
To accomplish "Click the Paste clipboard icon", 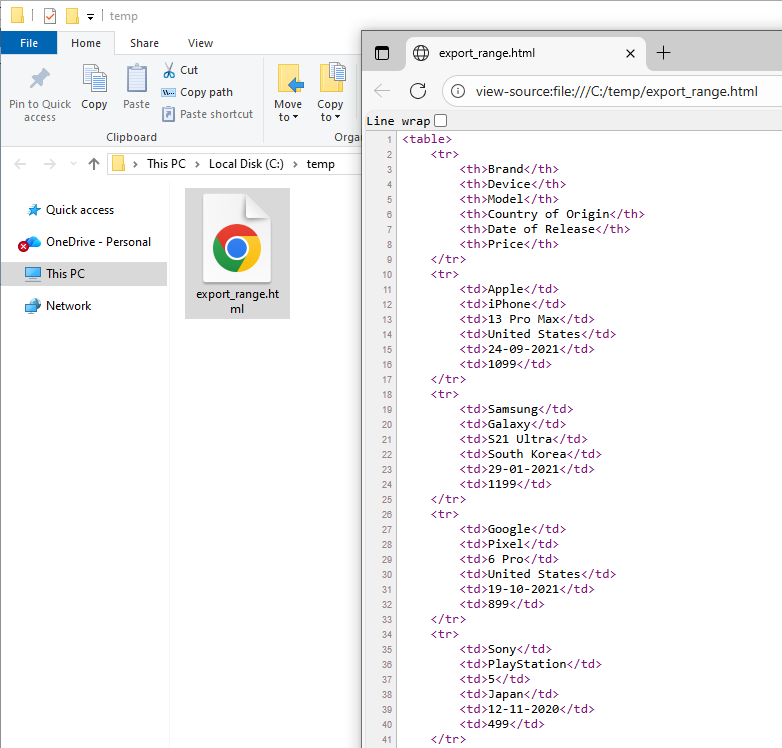I will (136, 79).
